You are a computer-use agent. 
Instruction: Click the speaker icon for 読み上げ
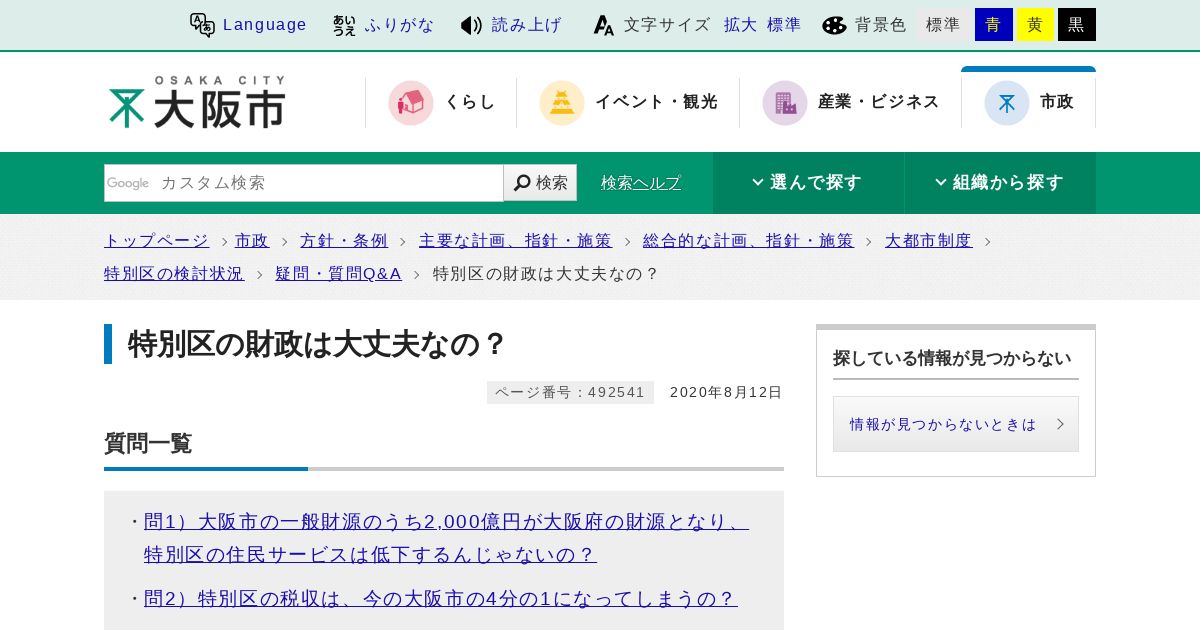tap(471, 25)
